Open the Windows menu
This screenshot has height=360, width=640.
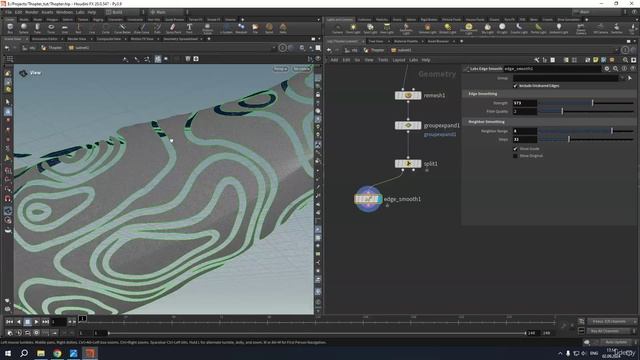click(x=64, y=12)
